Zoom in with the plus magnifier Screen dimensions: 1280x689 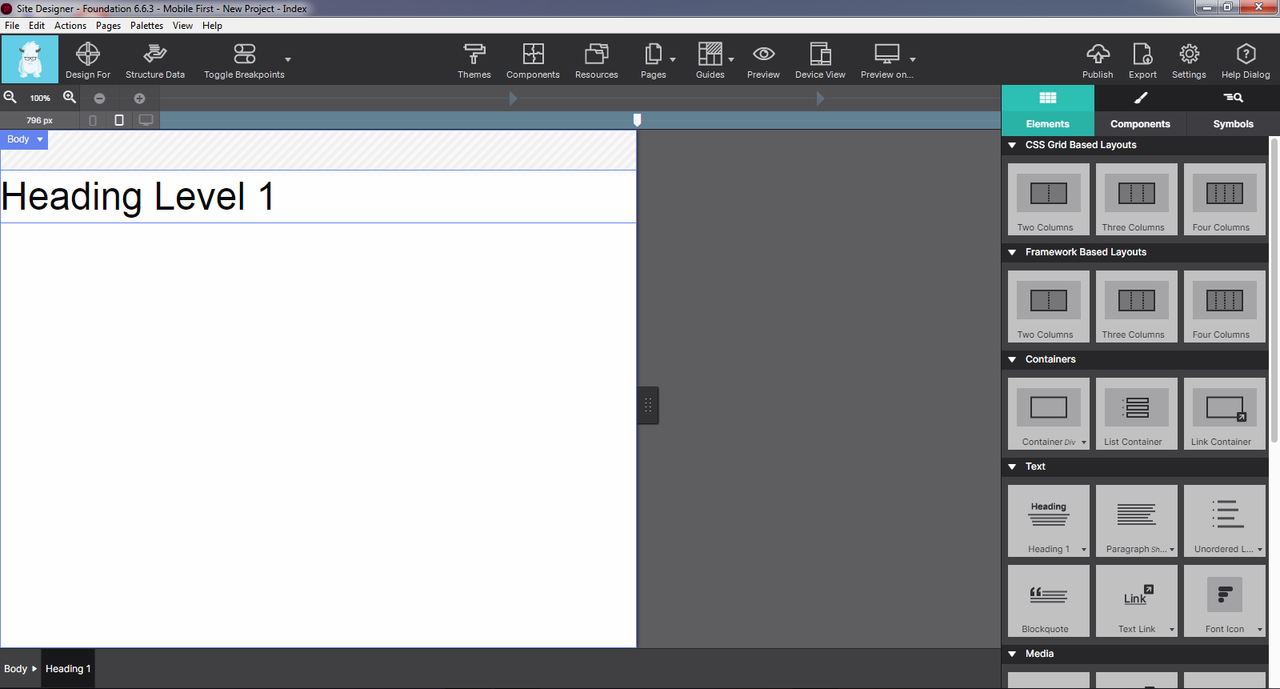(x=70, y=98)
